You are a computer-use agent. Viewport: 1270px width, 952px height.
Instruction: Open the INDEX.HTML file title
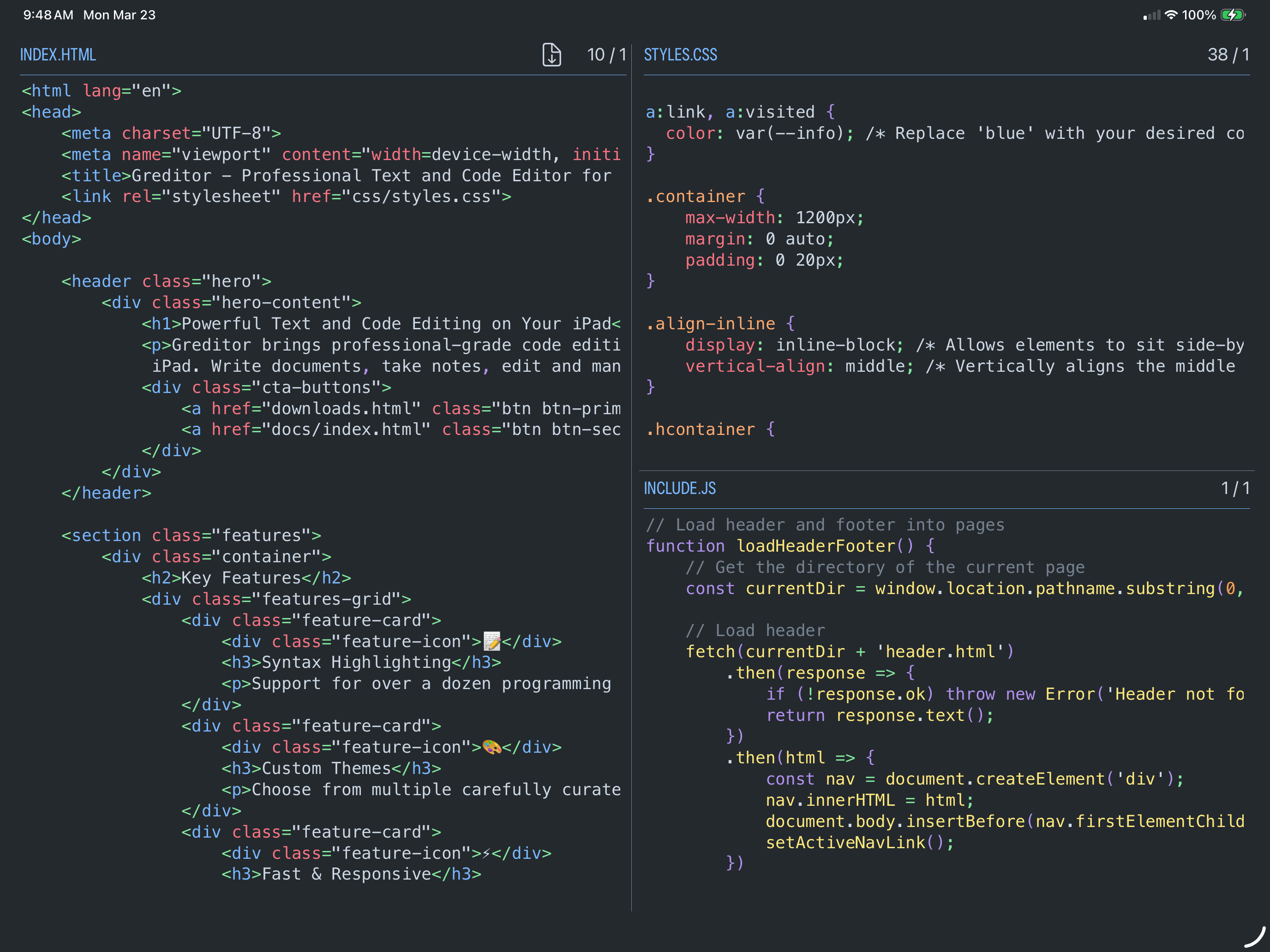click(x=58, y=55)
